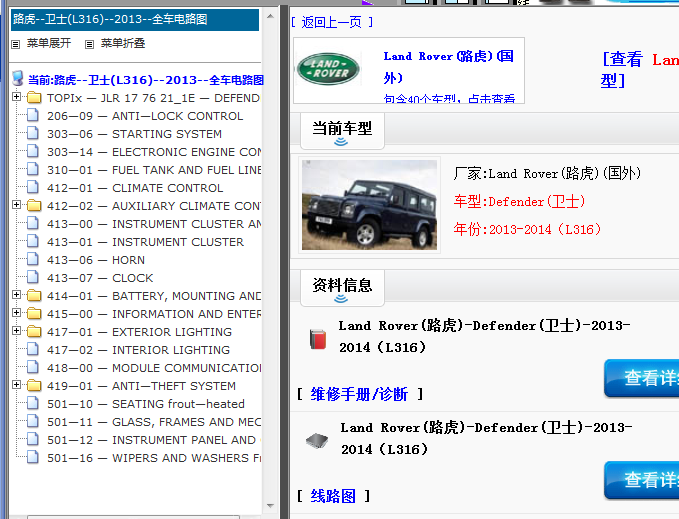The image size is (679, 519).
Task: Click document icon for 417-02 INTERIOR LIGHTING
Action: (x=32, y=349)
